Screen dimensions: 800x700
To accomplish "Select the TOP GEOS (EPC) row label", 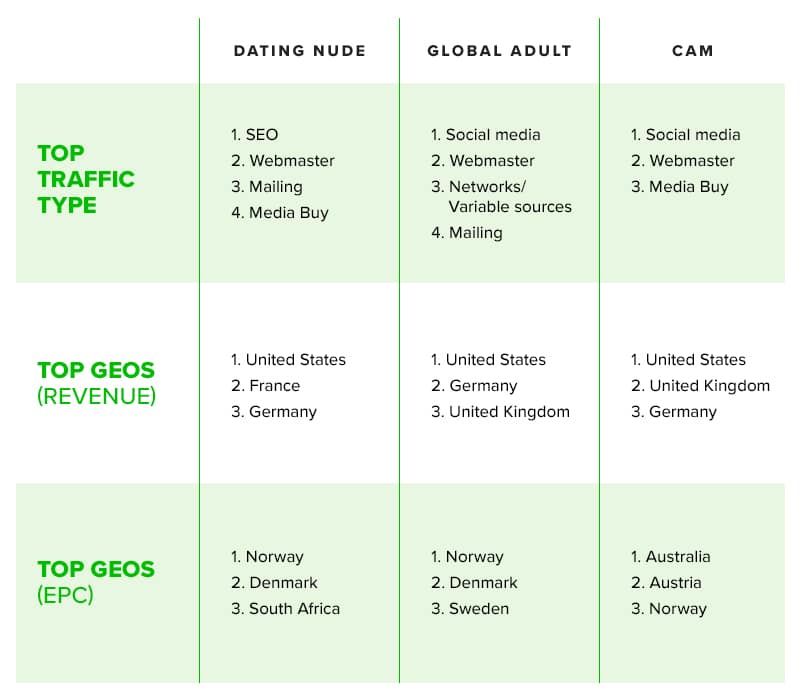I will click(96, 582).
